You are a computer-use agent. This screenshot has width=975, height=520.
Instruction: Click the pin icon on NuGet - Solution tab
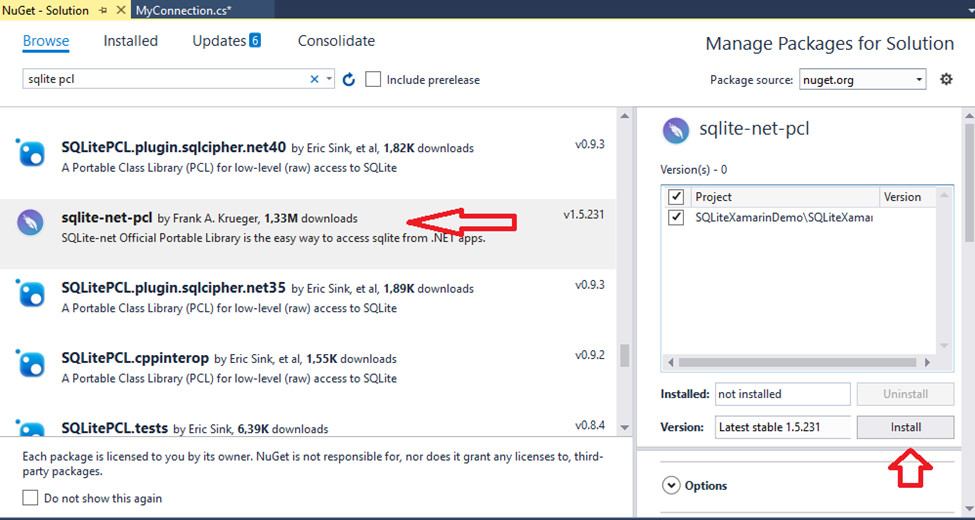click(104, 11)
